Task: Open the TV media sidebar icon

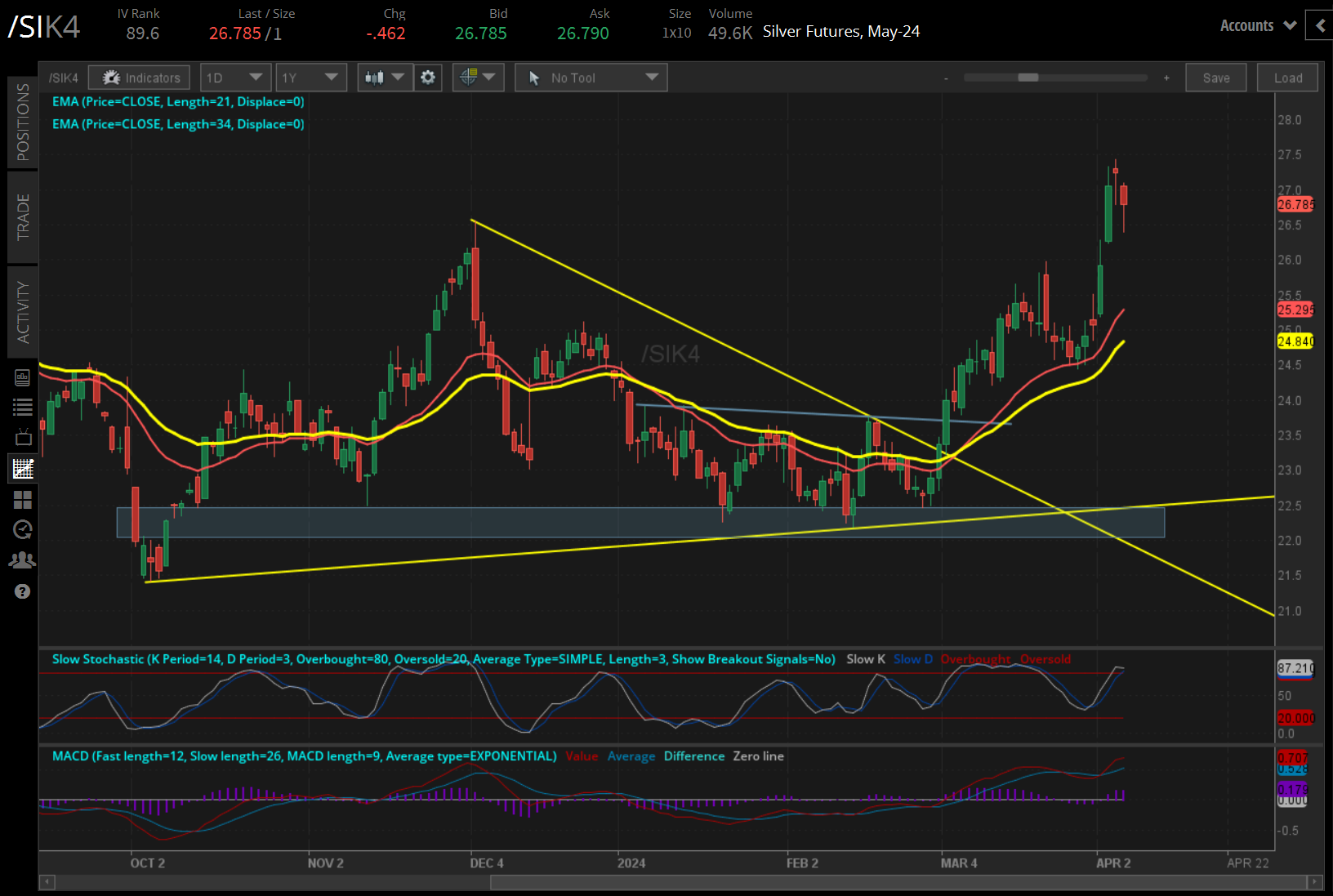Action: coord(23,437)
